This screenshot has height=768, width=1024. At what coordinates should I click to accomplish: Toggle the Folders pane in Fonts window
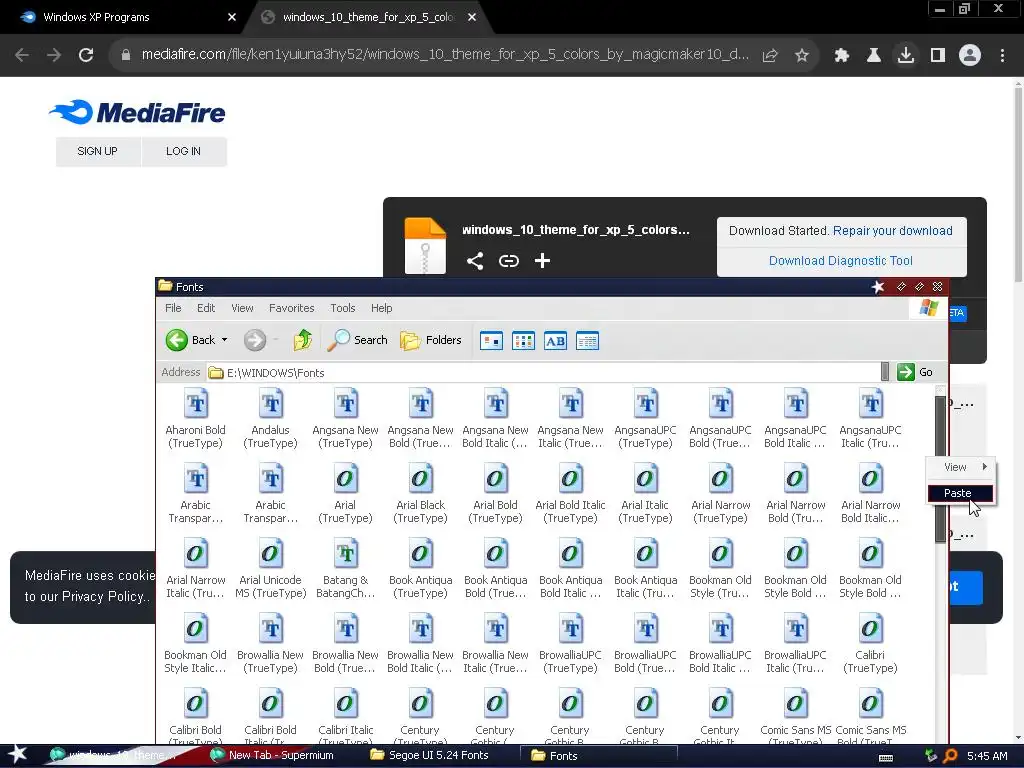point(430,340)
